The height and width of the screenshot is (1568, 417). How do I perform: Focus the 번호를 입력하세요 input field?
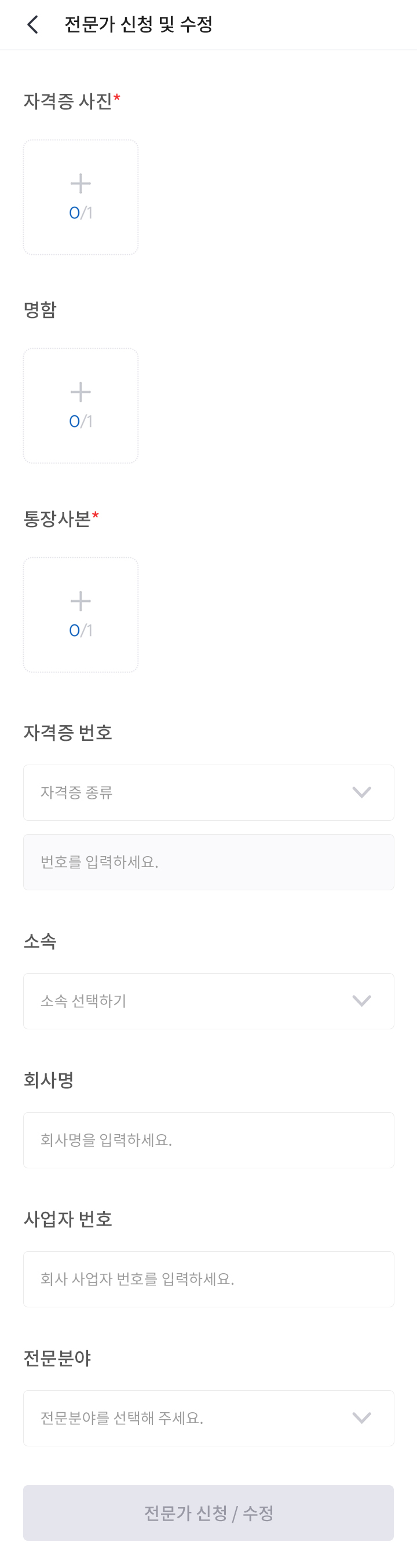coord(208,862)
